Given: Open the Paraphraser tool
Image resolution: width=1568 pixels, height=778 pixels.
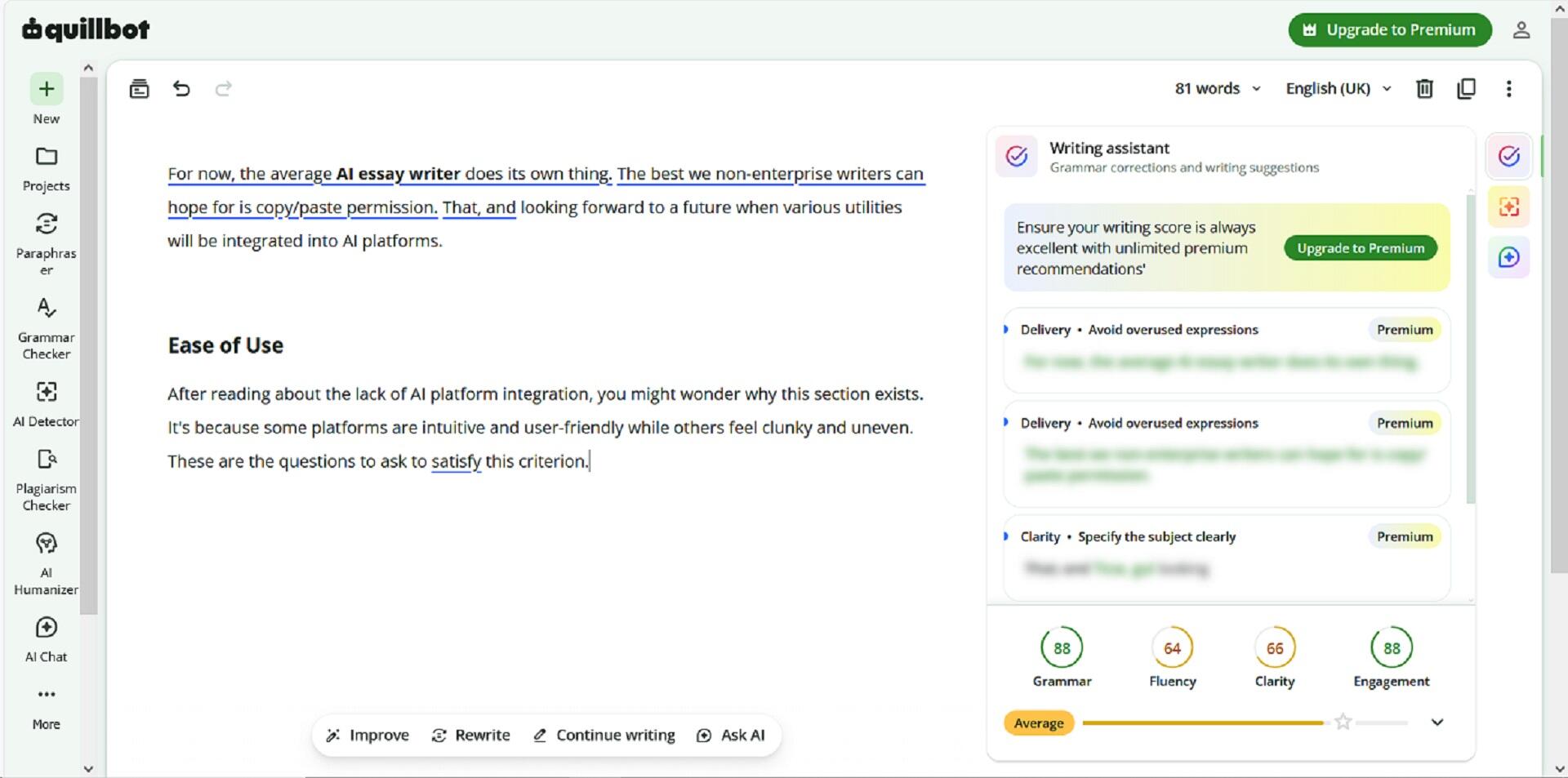Looking at the screenshot, I should coord(47,243).
